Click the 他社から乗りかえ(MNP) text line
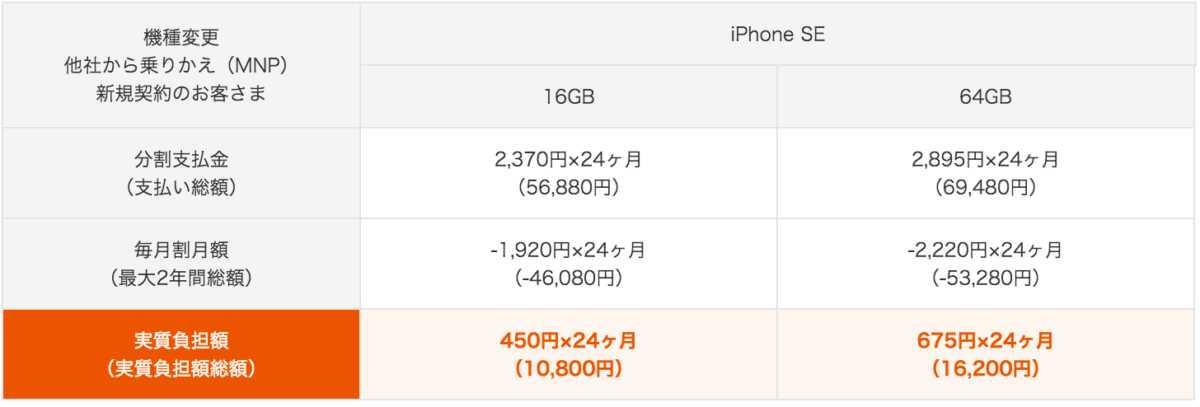 point(180,64)
